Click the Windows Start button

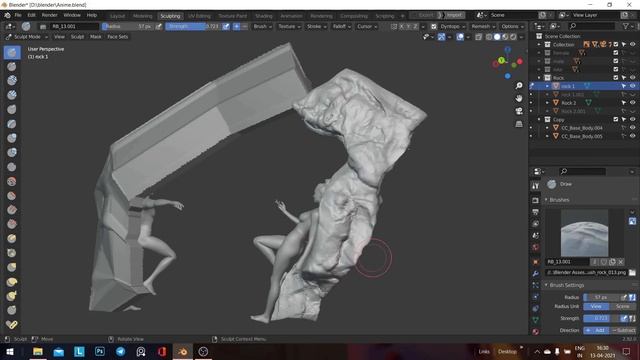[9, 351]
